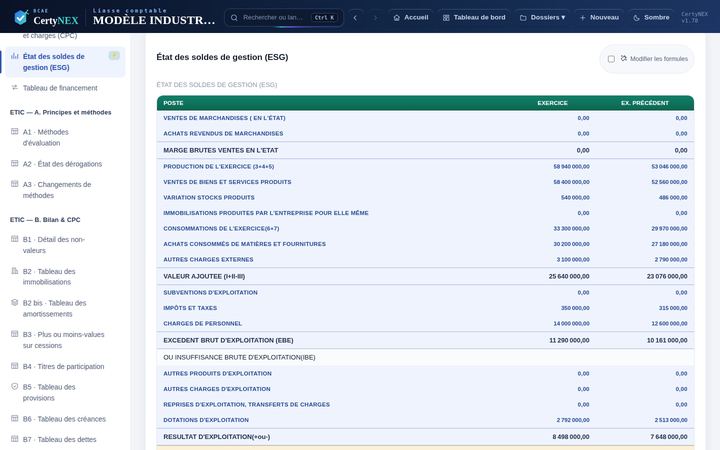Go back with the left arrow
720x450 pixels.
point(355,17)
